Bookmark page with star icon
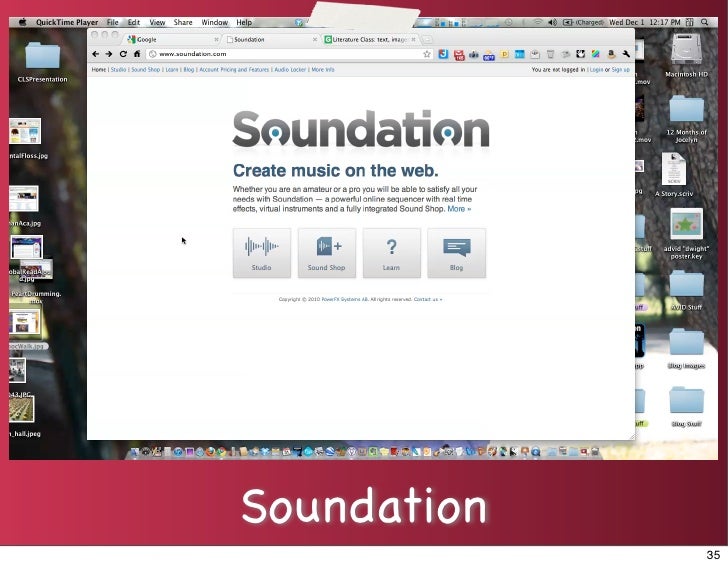The height and width of the screenshot is (566, 728). click(427, 54)
